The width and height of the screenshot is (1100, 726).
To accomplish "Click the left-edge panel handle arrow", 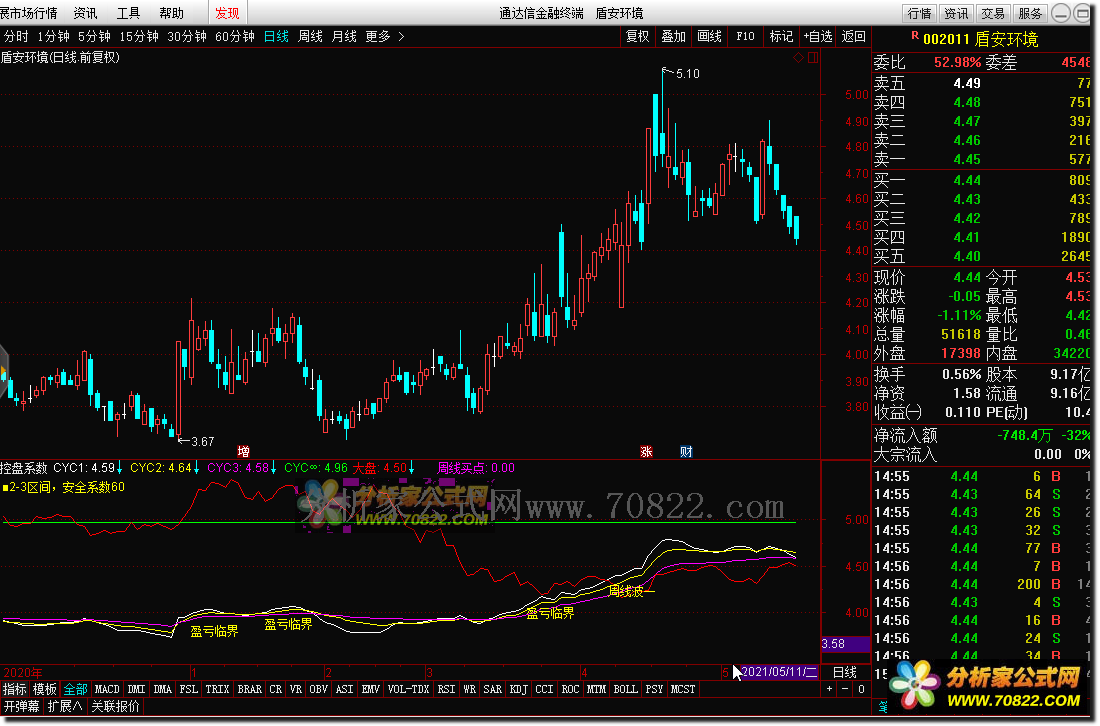I will click(4, 370).
